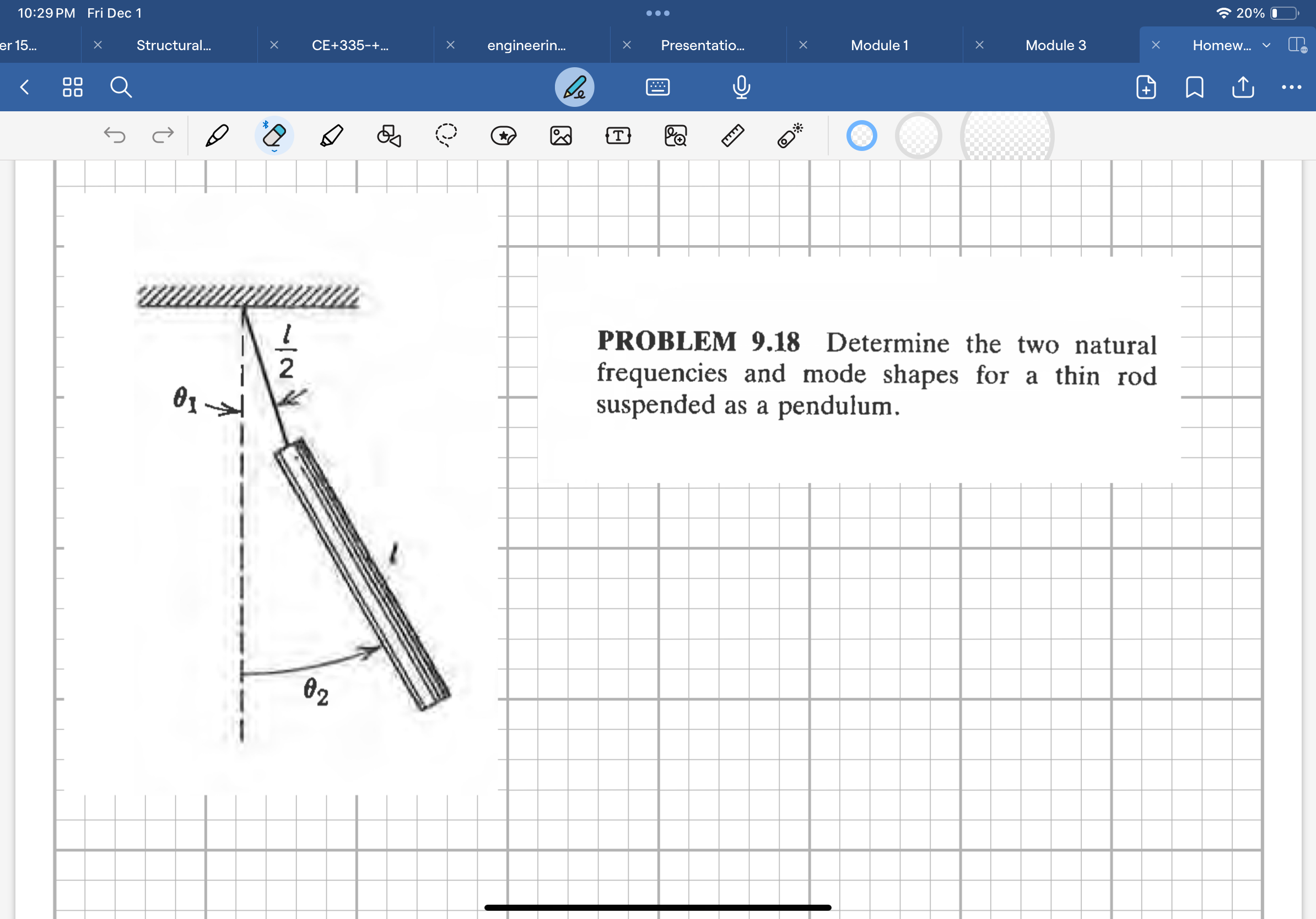Select the smallest eraser size circle

click(x=862, y=136)
